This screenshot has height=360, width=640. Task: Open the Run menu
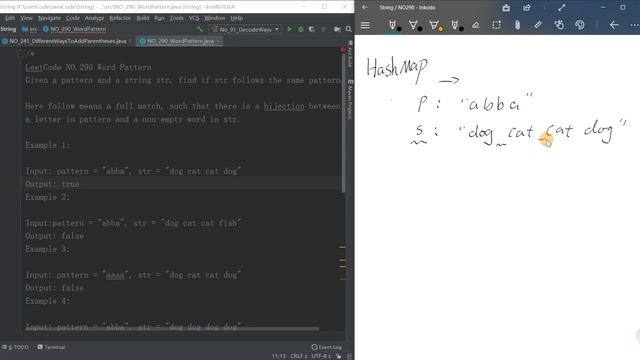[x=159, y=18]
